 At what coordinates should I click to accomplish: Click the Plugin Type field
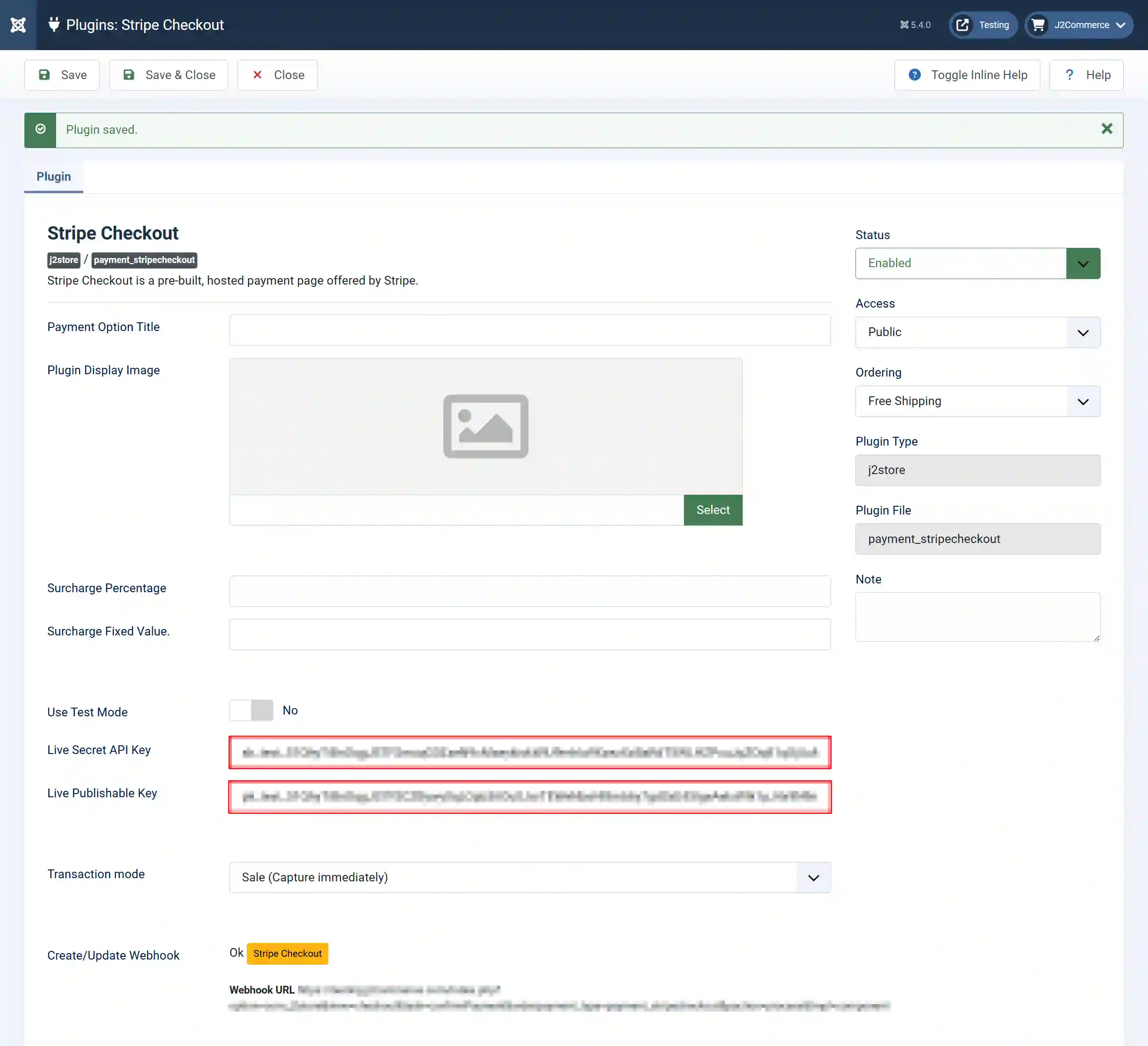pyautogui.click(x=978, y=470)
